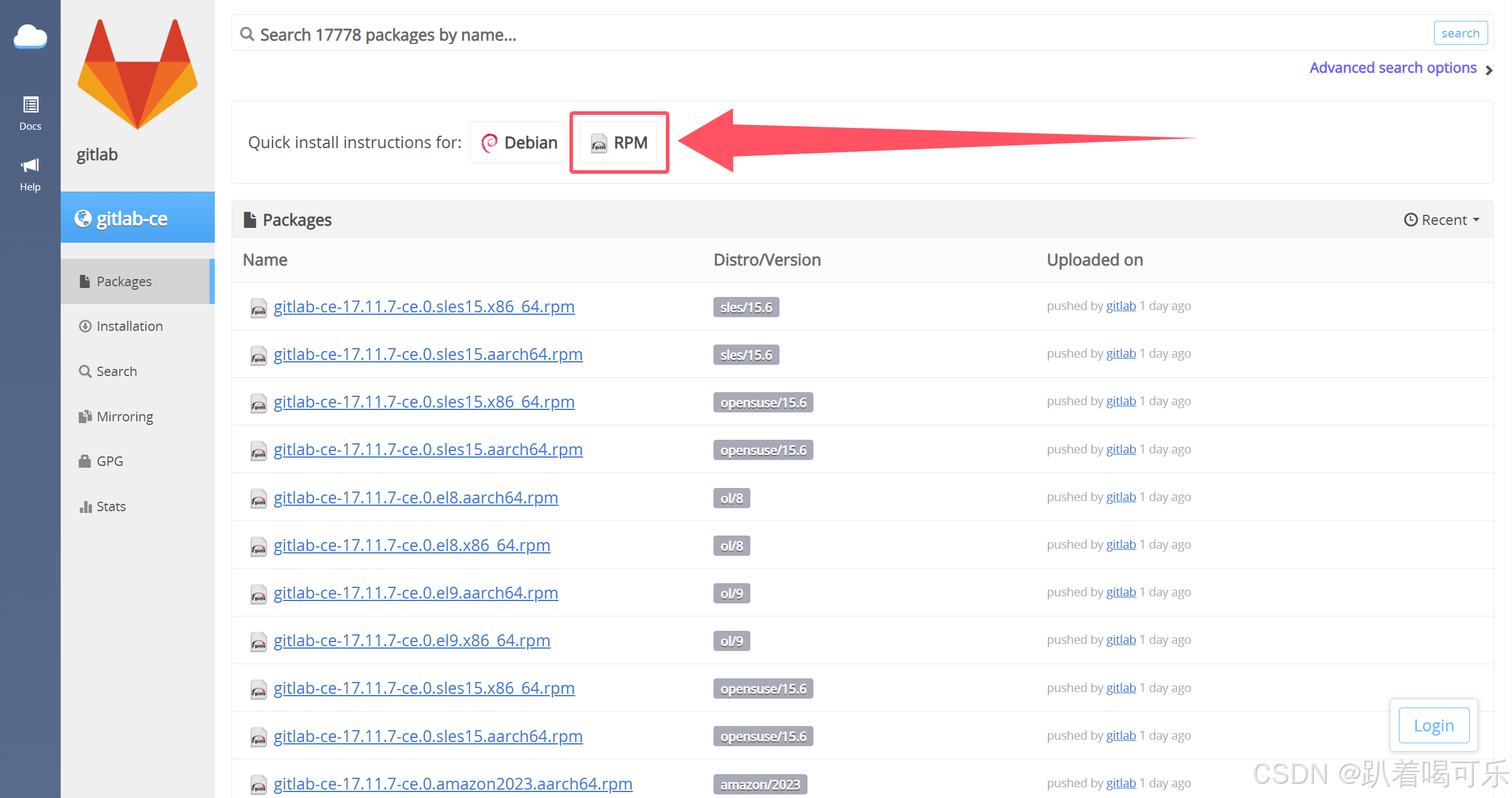The width and height of the screenshot is (1512, 798).
Task: Click the Mirroring icon in sidebar
Action: coord(85,417)
